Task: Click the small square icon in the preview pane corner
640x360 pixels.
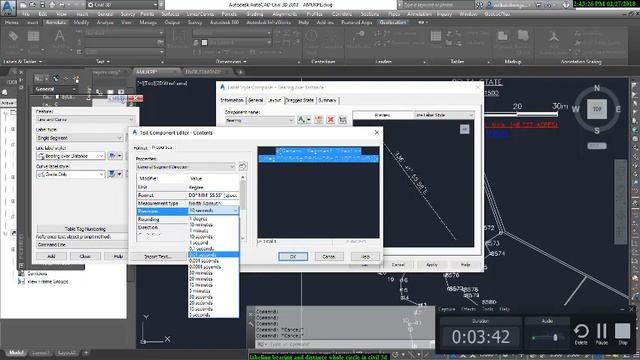Action: [464, 129]
